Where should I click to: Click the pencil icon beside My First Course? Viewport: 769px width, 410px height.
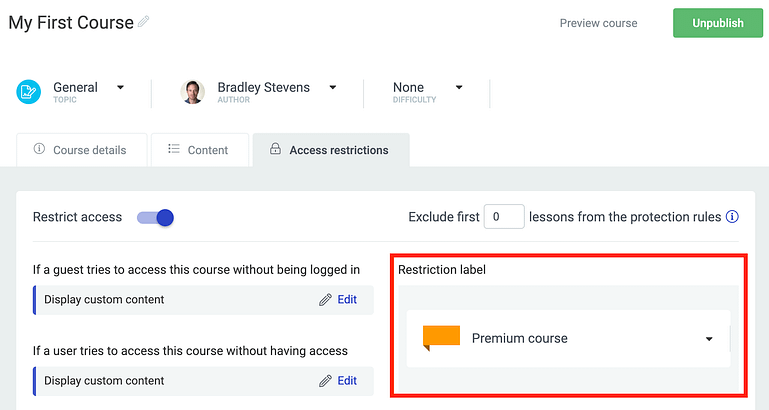tap(143, 22)
